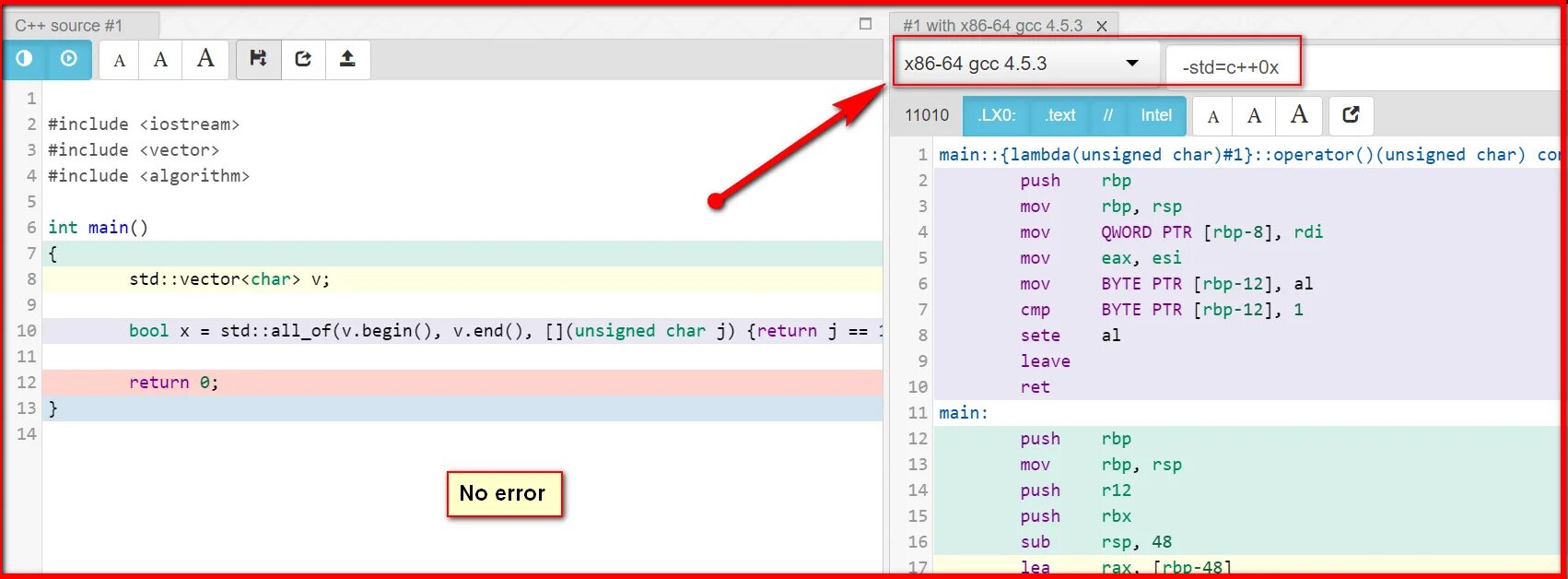Click source line number 10 in gutter
This screenshot has width=1568, height=579.
(x=26, y=330)
